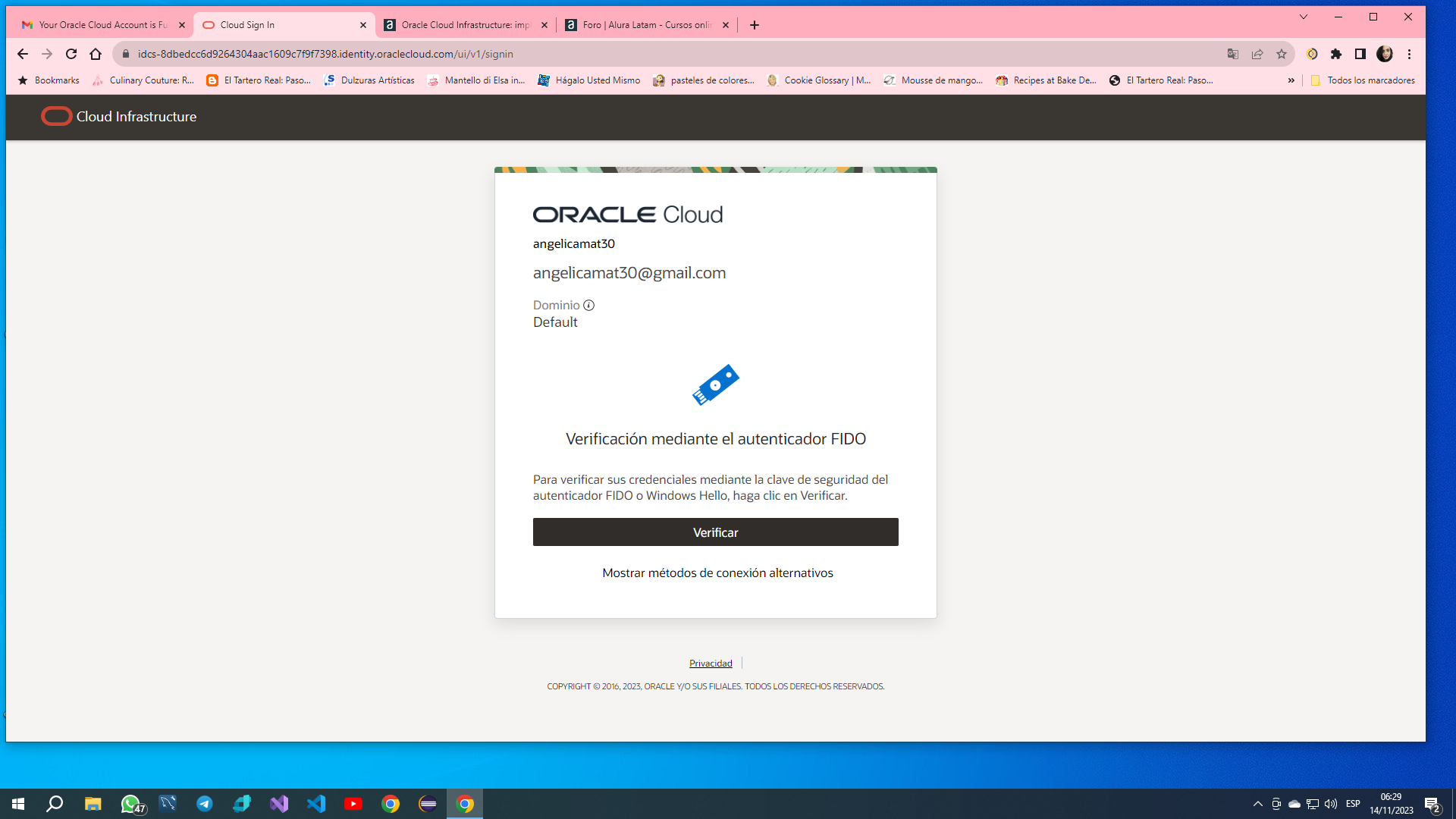Viewport: 1456px width, 819px height.
Task: Open WhatsApp from taskbar
Action: click(130, 804)
